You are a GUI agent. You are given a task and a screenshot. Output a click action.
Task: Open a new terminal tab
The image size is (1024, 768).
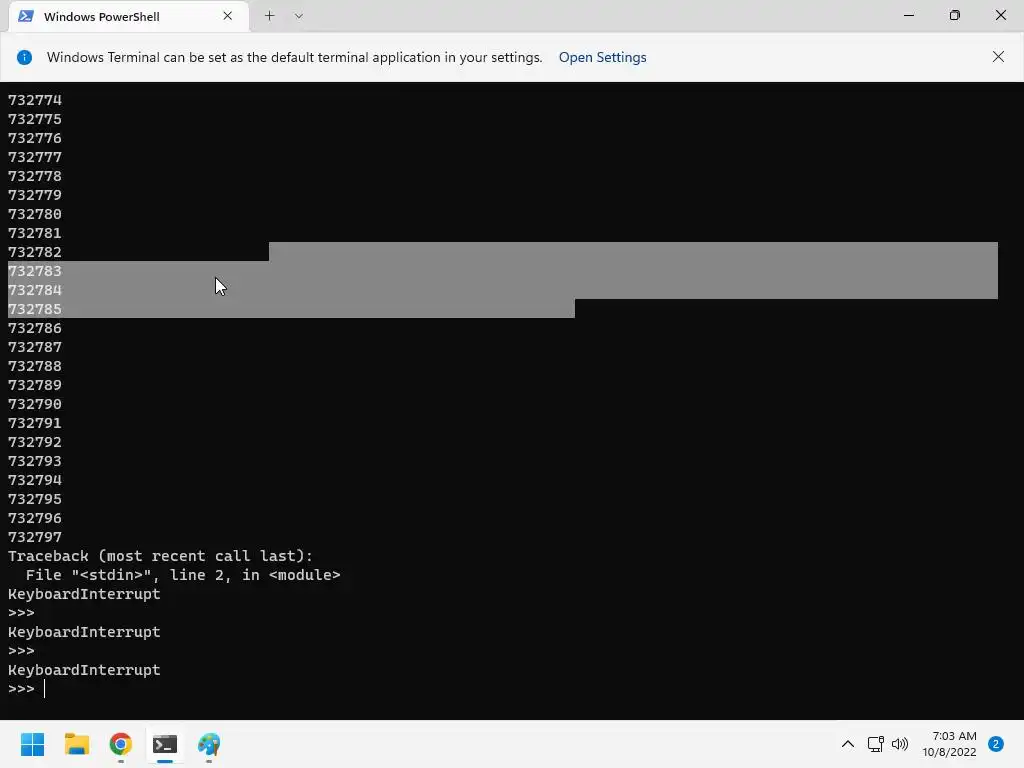(269, 16)
